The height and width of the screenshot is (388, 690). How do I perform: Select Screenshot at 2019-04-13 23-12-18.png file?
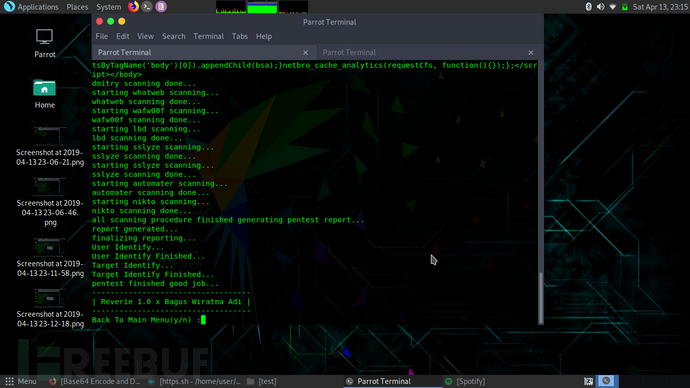tap(50, 308)
